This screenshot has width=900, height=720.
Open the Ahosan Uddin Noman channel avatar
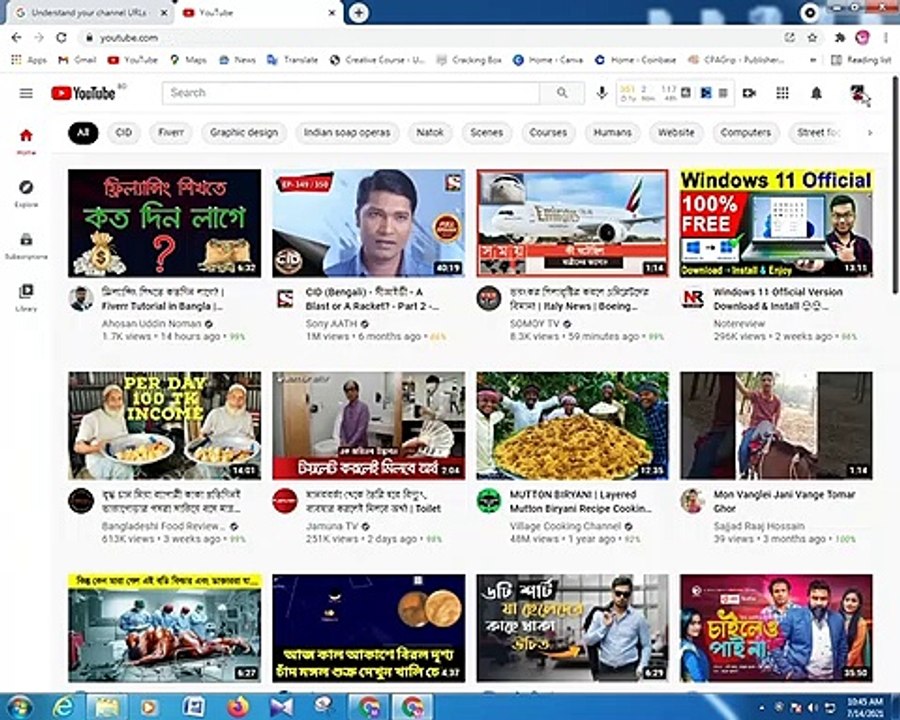tap(81, 299)
